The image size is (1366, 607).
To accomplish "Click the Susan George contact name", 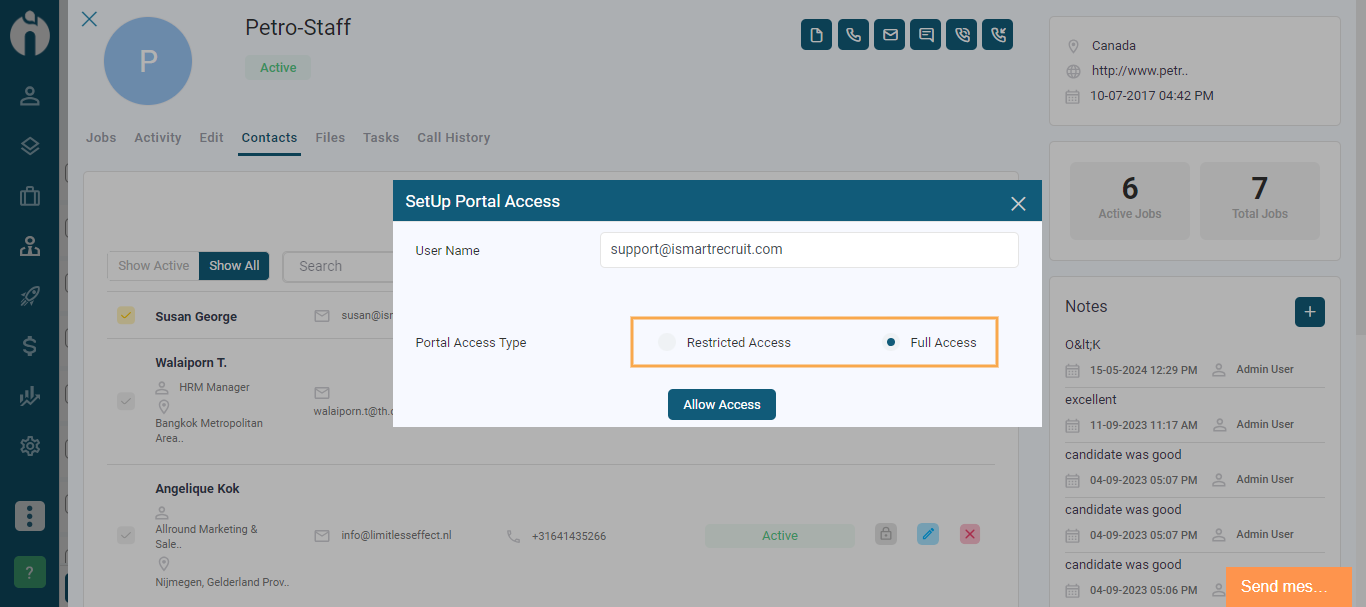I will [196, 316].
